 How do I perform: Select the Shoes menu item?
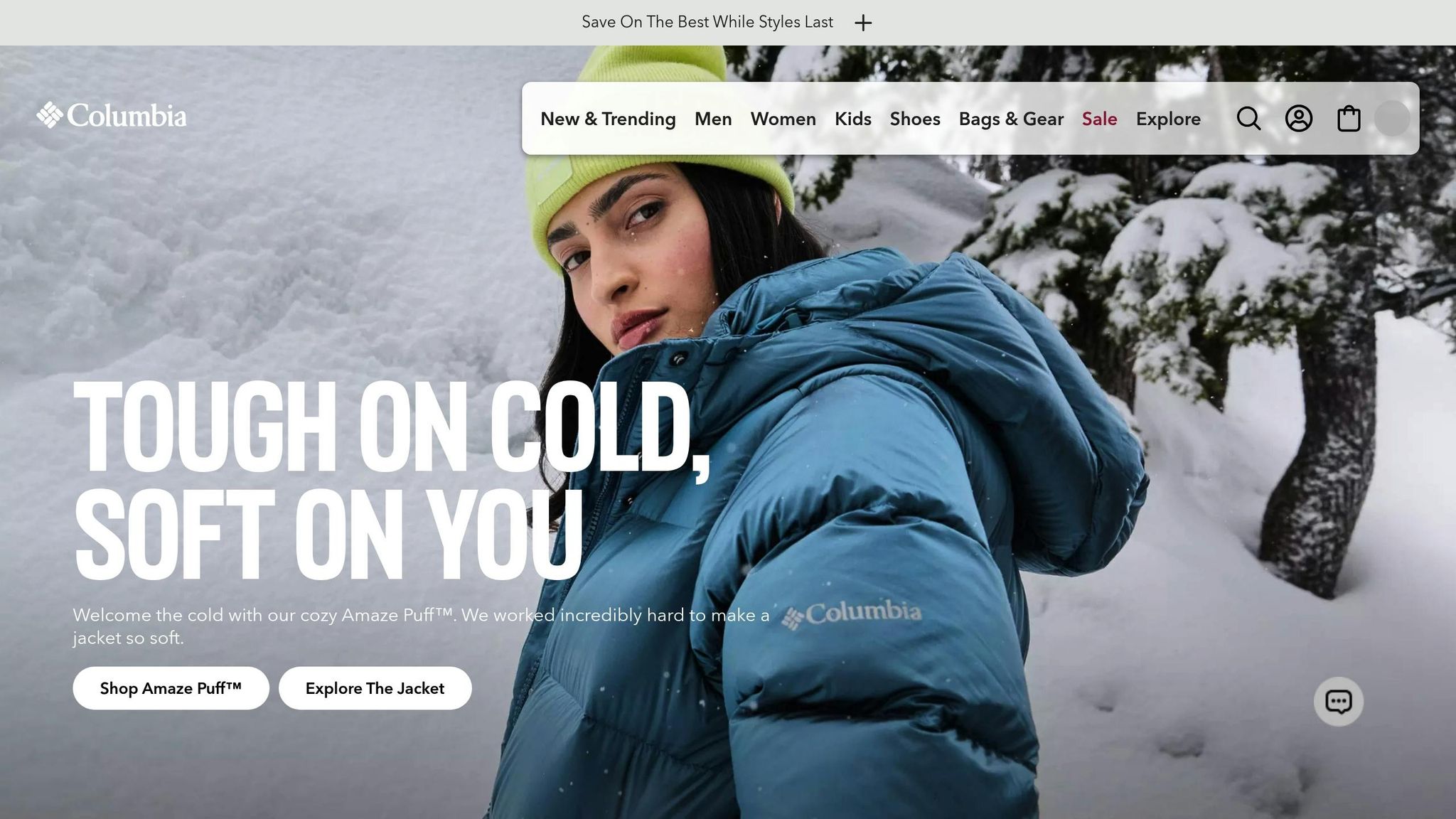pos(915,119)
